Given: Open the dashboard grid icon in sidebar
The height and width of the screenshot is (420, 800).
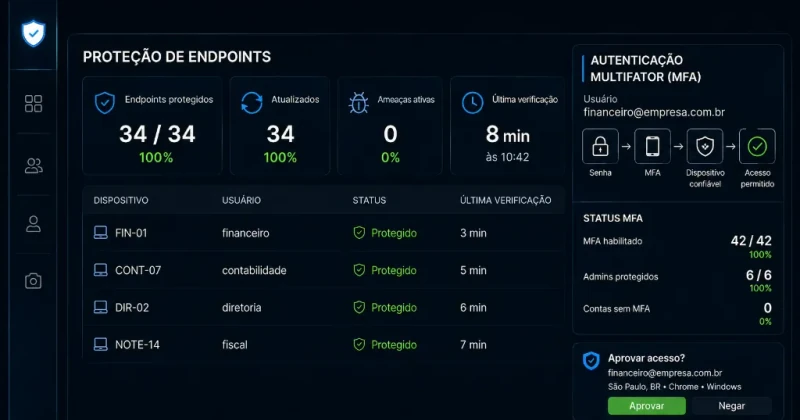Looking at the screenshot, I should click(34, 104).
